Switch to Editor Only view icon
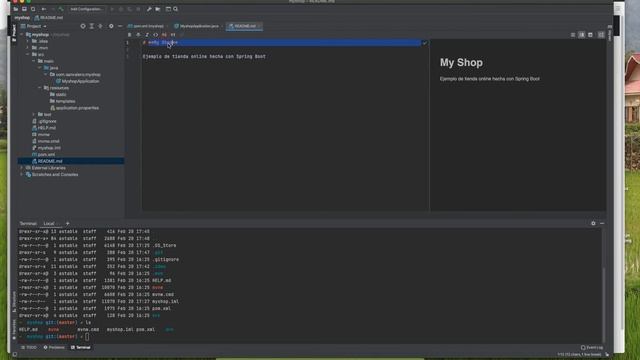The width and height of the screenshot is (640, 360). coord(573,35)
